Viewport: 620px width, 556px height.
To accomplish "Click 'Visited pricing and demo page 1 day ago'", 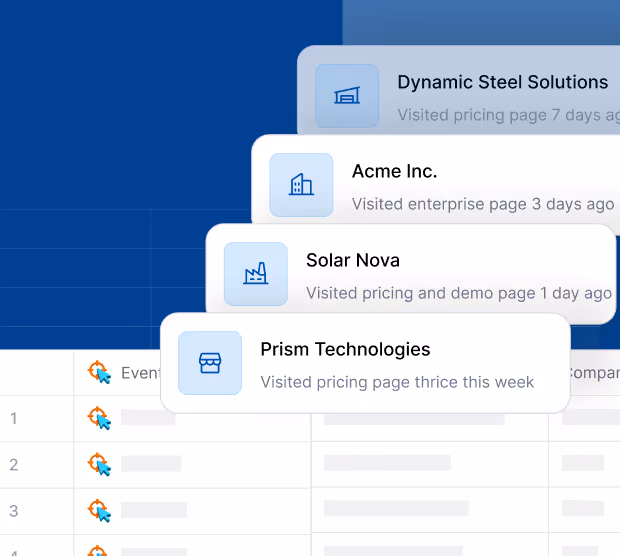I will tap(459, 293).
